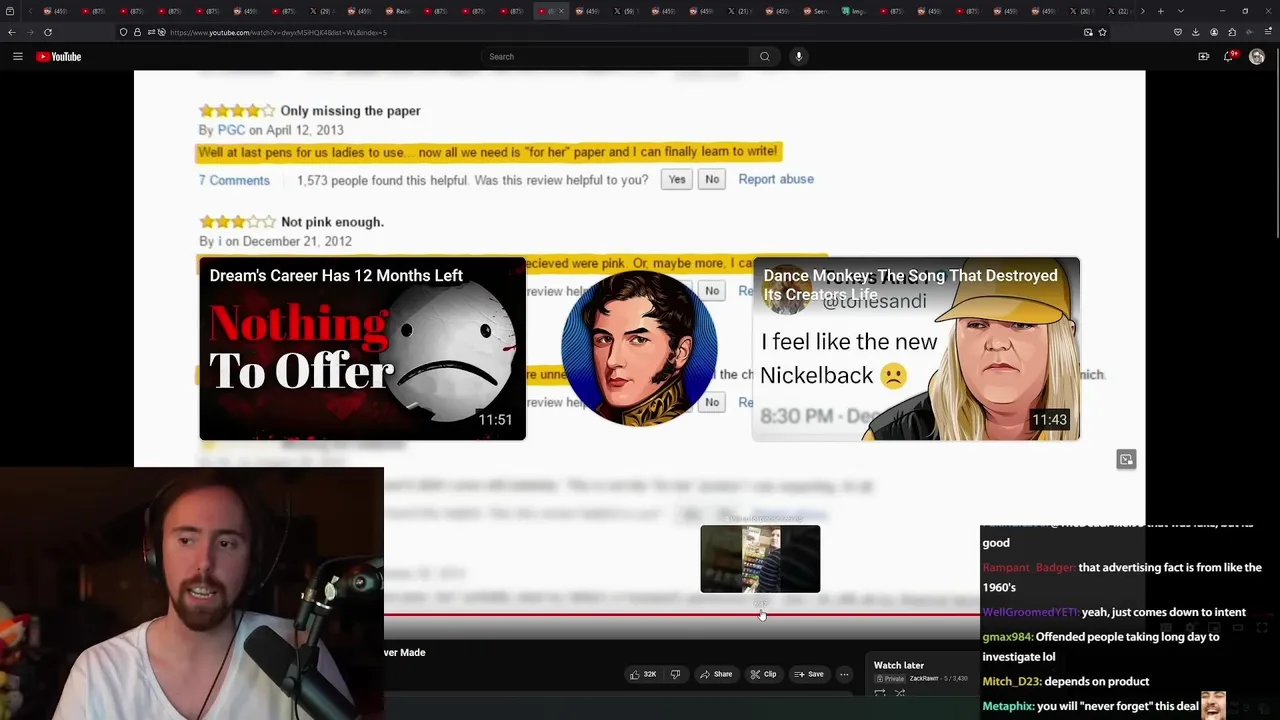Open "Dream's Career Has 12 Months Left" video
The height and width of the screenshot is (720, 1280).
tap(362, 349)
